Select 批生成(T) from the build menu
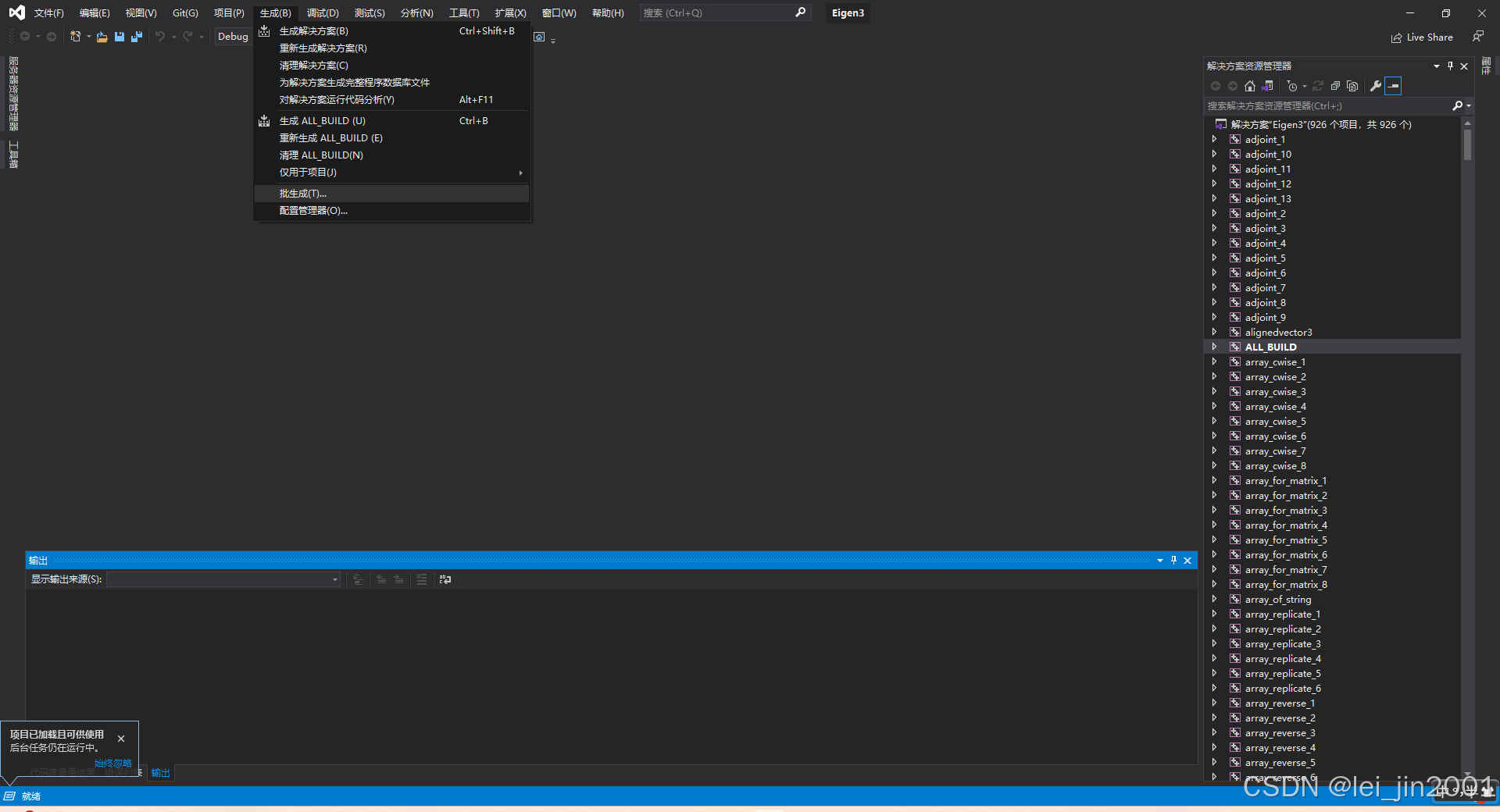The height and width of the screenshot is (812, 1500). pos(303,193)
